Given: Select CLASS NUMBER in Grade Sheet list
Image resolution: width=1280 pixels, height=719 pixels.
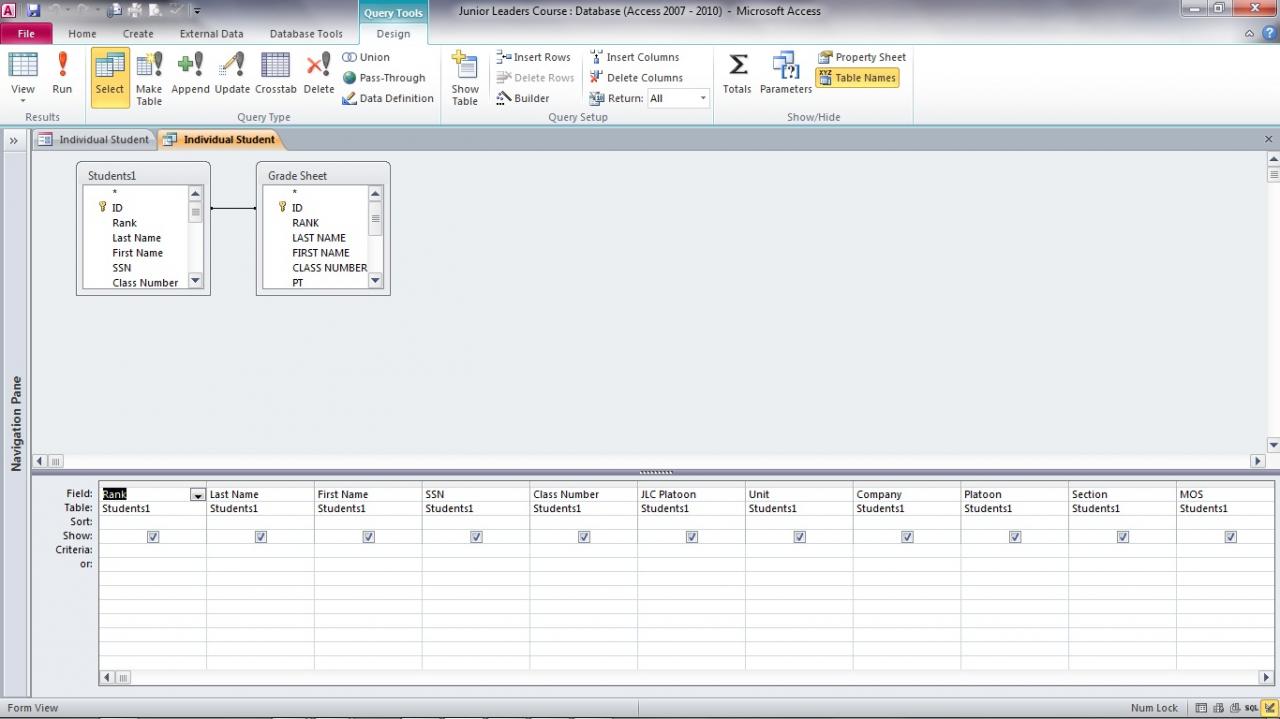Looking at the screenshot, I should (x=329, y=268).
